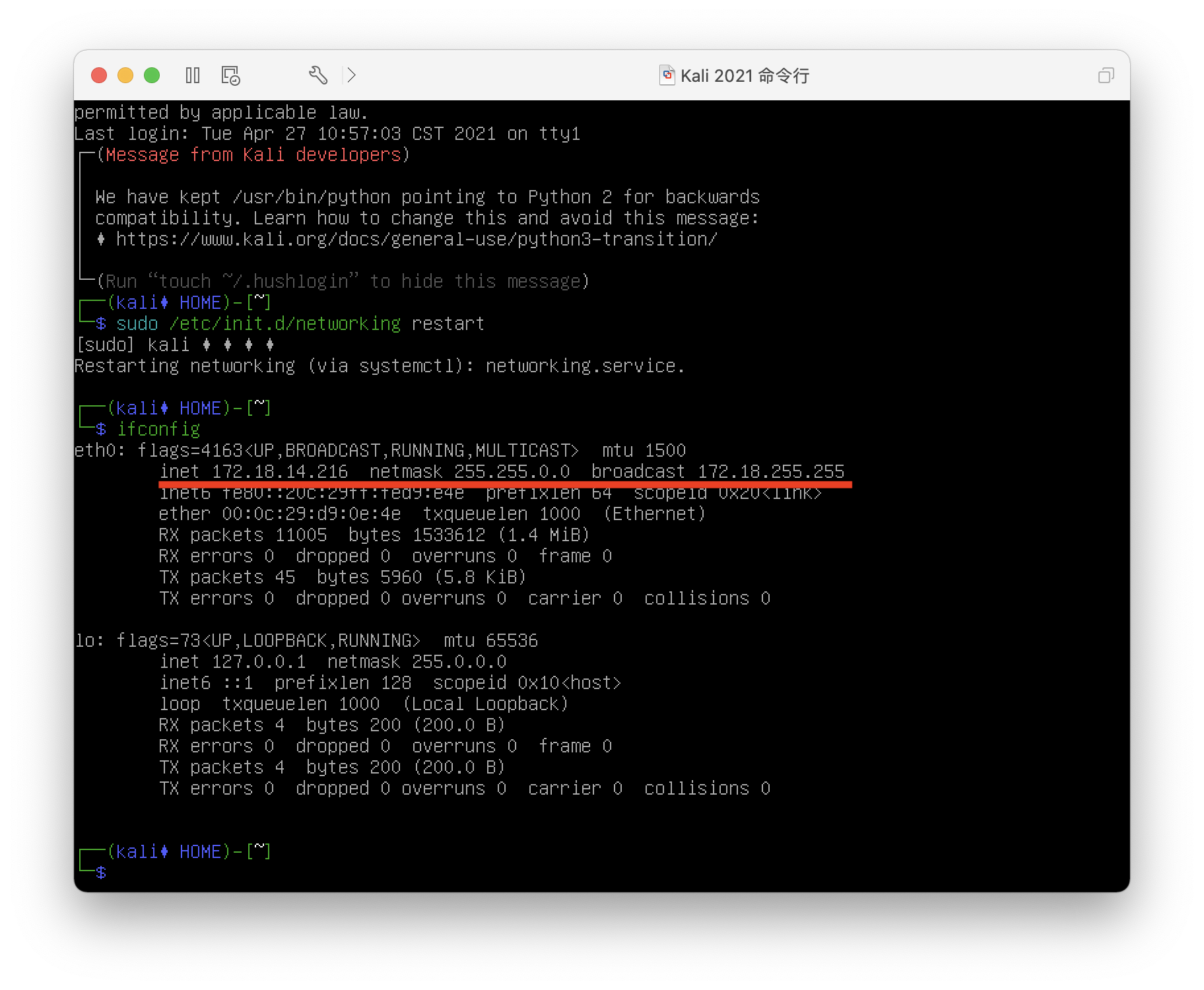Close the Kali 2021 window
The width and height of the screenshot is (1204, 990).
[99, 75]
